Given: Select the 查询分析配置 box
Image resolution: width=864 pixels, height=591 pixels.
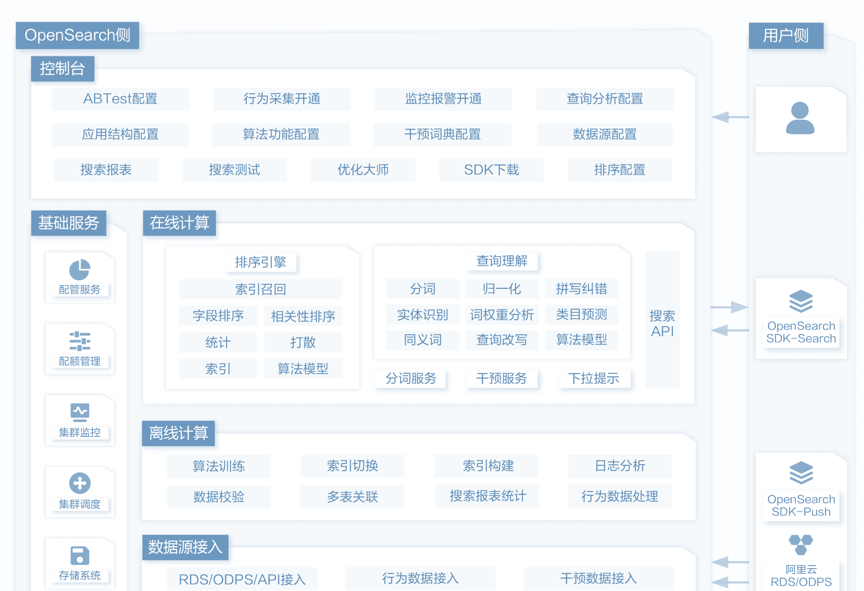Looking at the screenshot, I should tap(604, 99).
